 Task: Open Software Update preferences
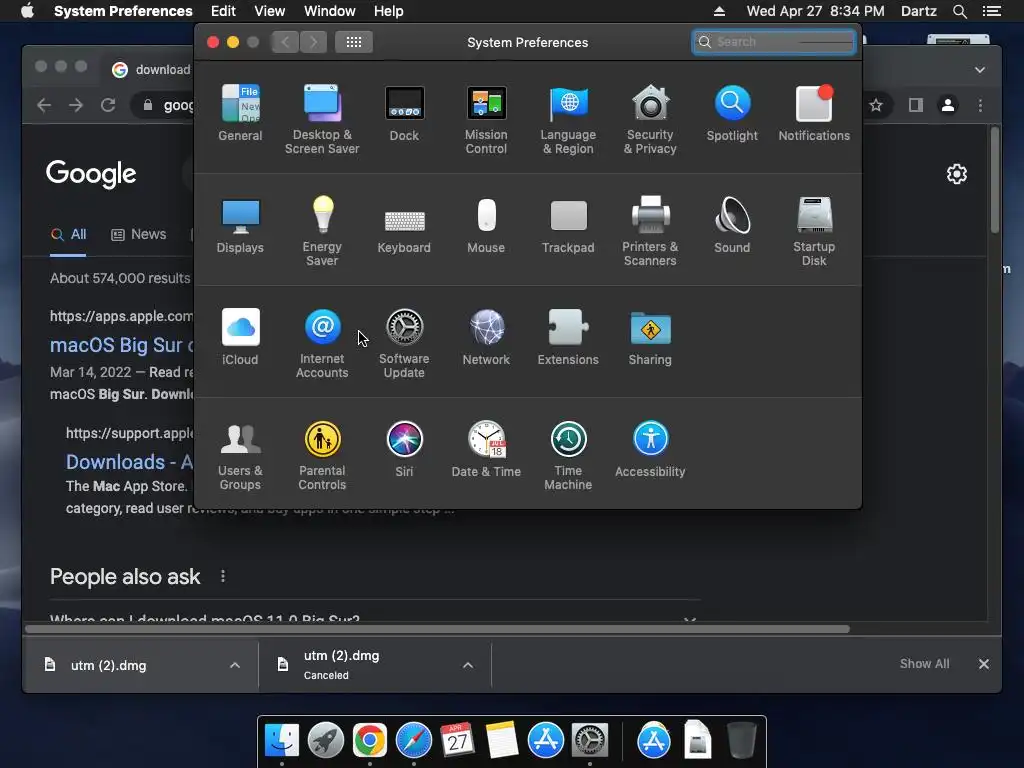(404, 344)
